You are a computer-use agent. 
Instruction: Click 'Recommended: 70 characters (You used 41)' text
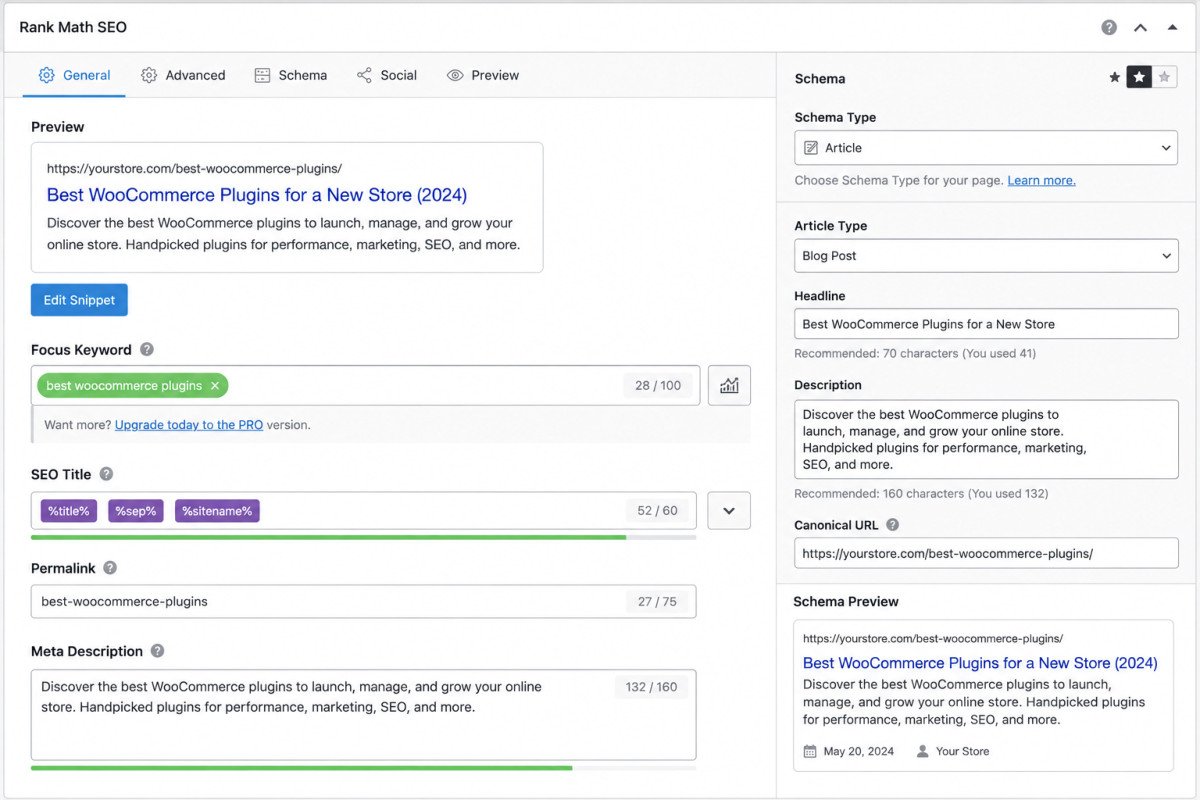tap(915, 354)
